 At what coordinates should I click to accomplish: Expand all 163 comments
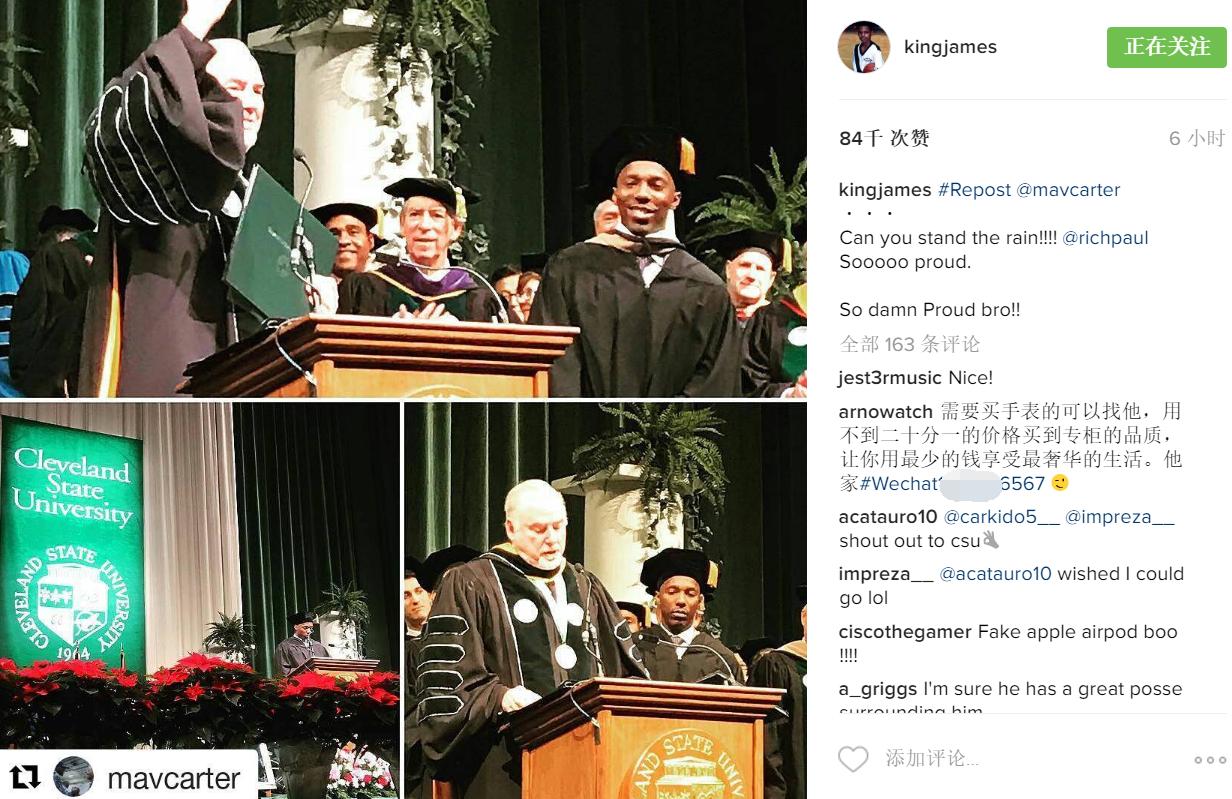(910, 344)
